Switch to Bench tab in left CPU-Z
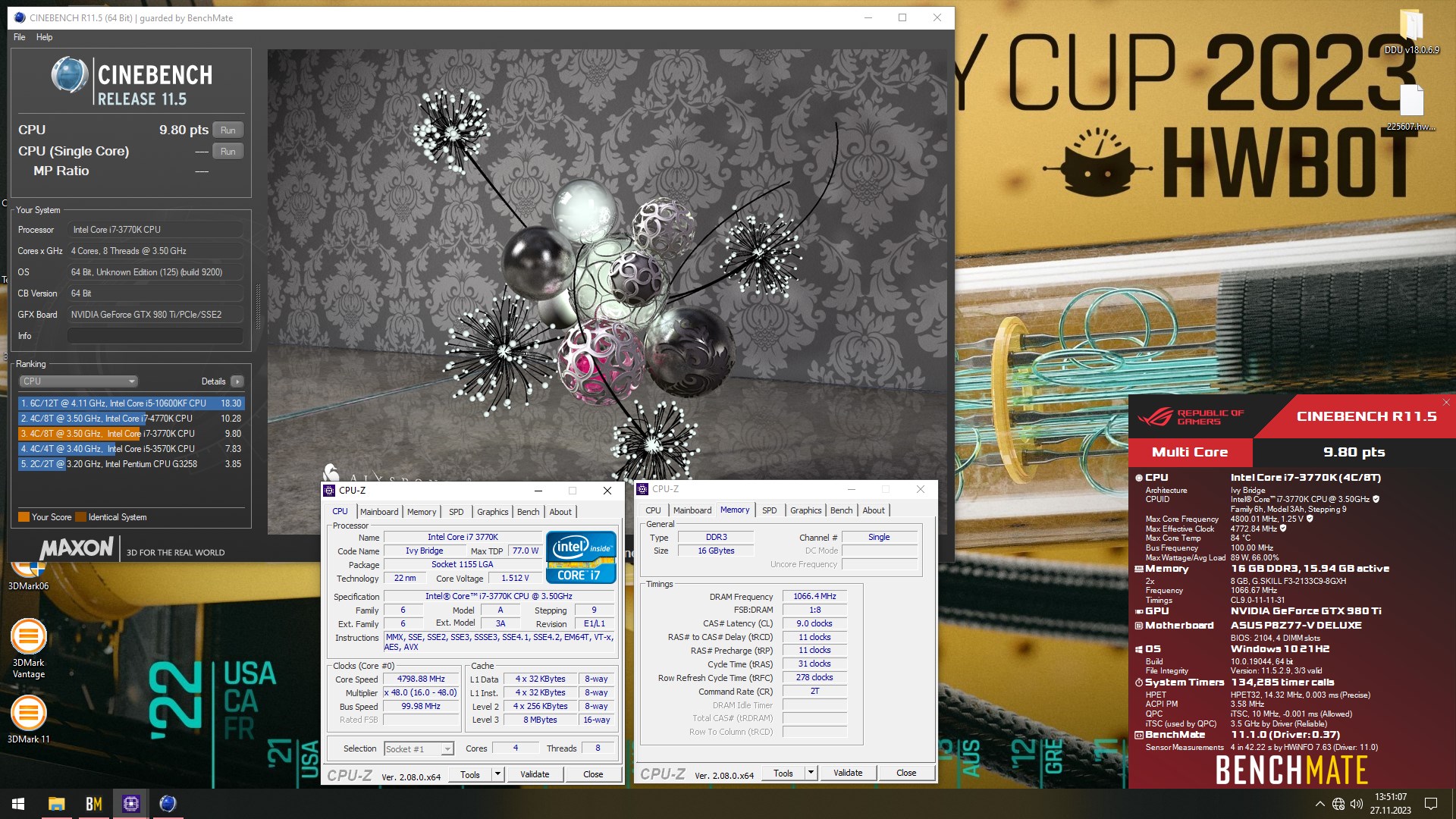The width and height of the screenshot is (1456, 819). pyautogui.click(x=528, y=512)
